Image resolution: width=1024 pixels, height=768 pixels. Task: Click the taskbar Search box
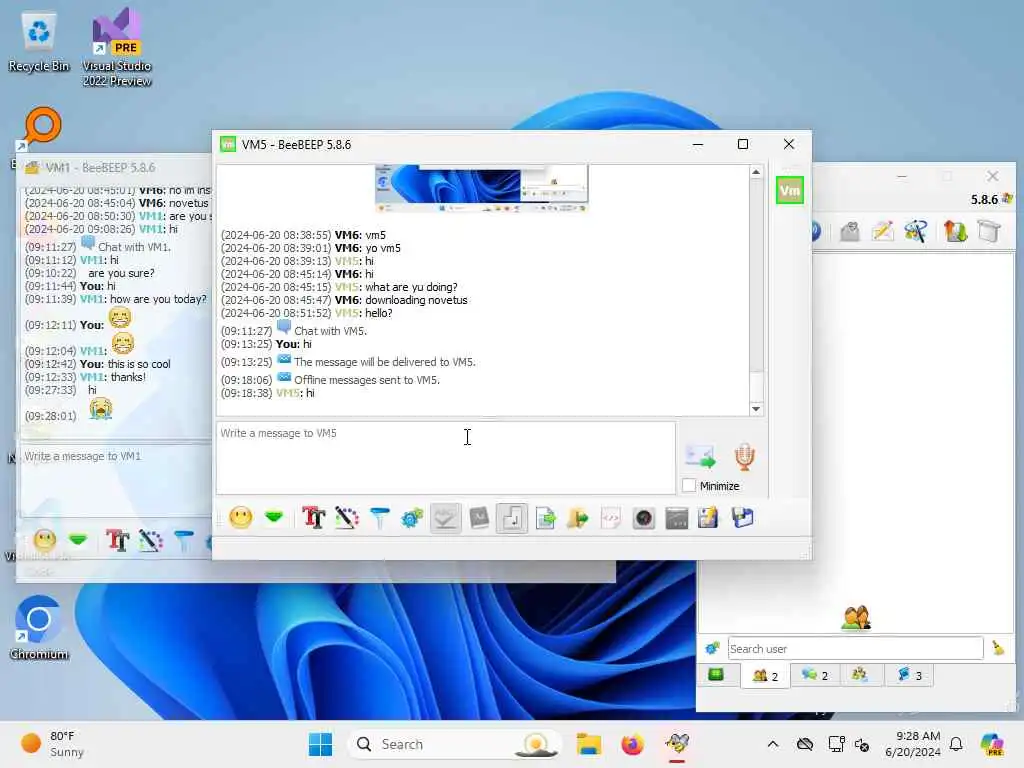(455, 744)
